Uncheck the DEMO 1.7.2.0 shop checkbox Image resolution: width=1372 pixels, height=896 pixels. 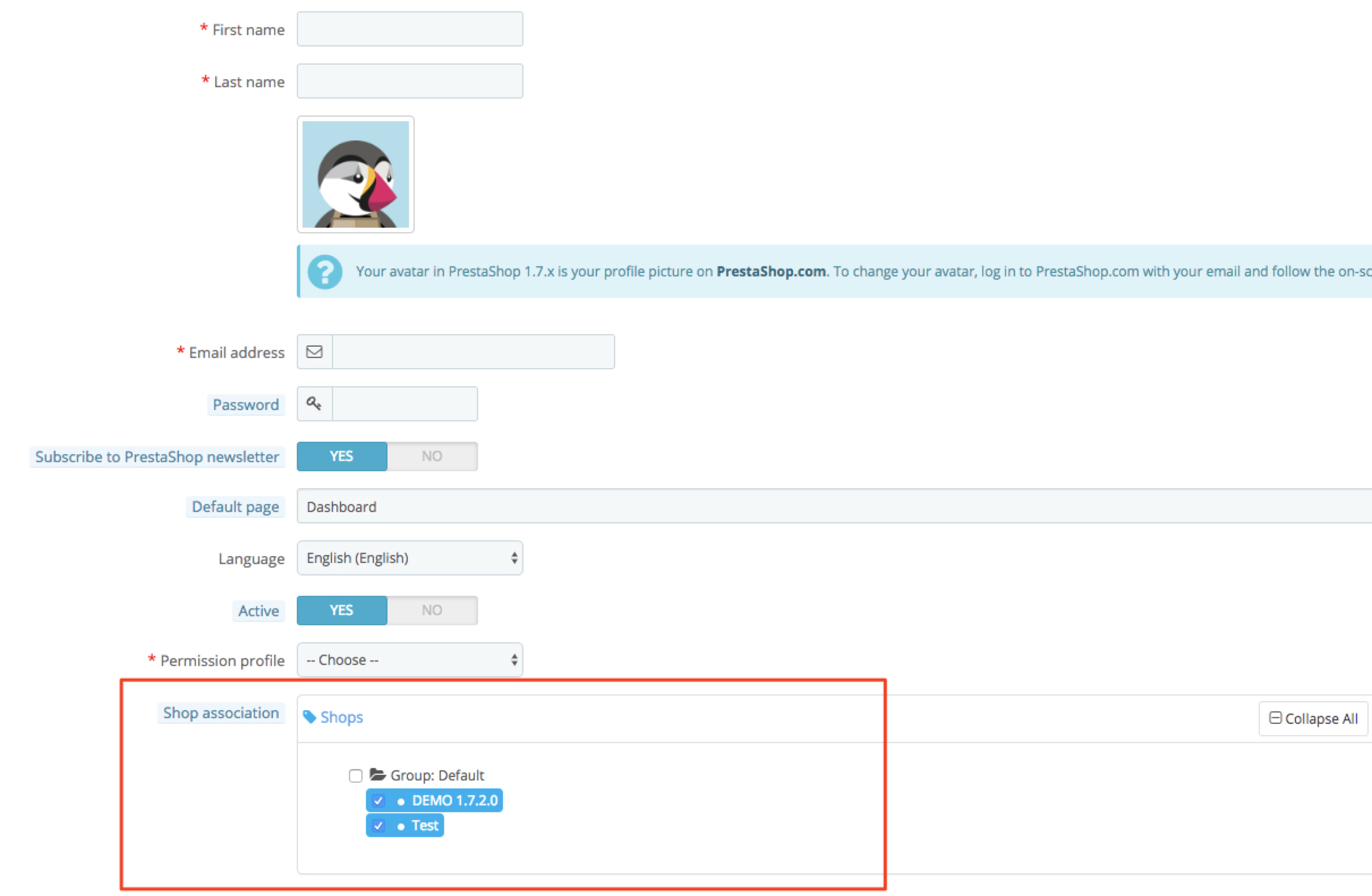tap(378, 800)
